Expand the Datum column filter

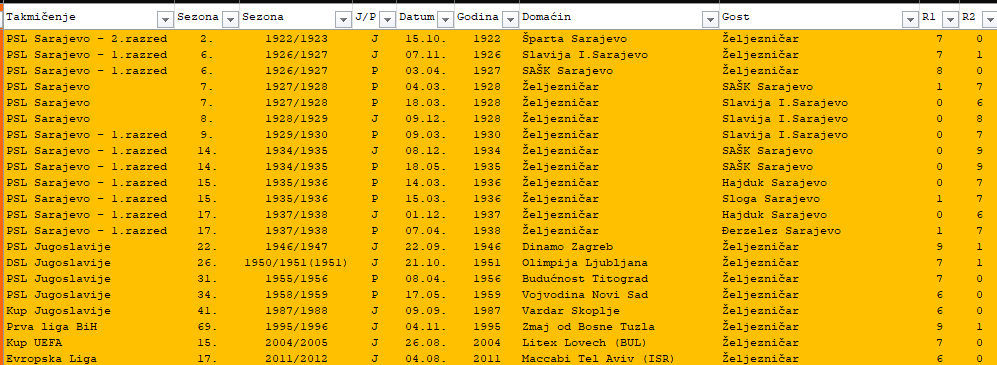[445, 20]
